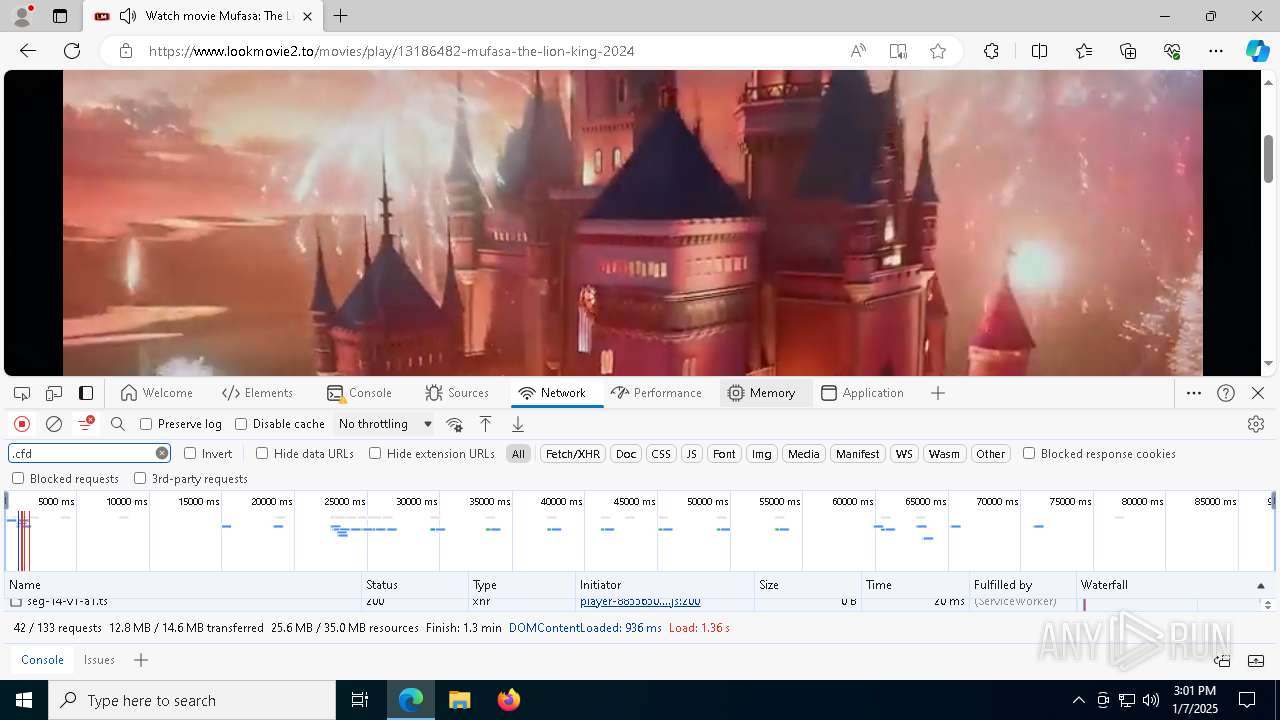Stop recording network log
This screenshot has height=720, width=1280.
pos(22,424)
